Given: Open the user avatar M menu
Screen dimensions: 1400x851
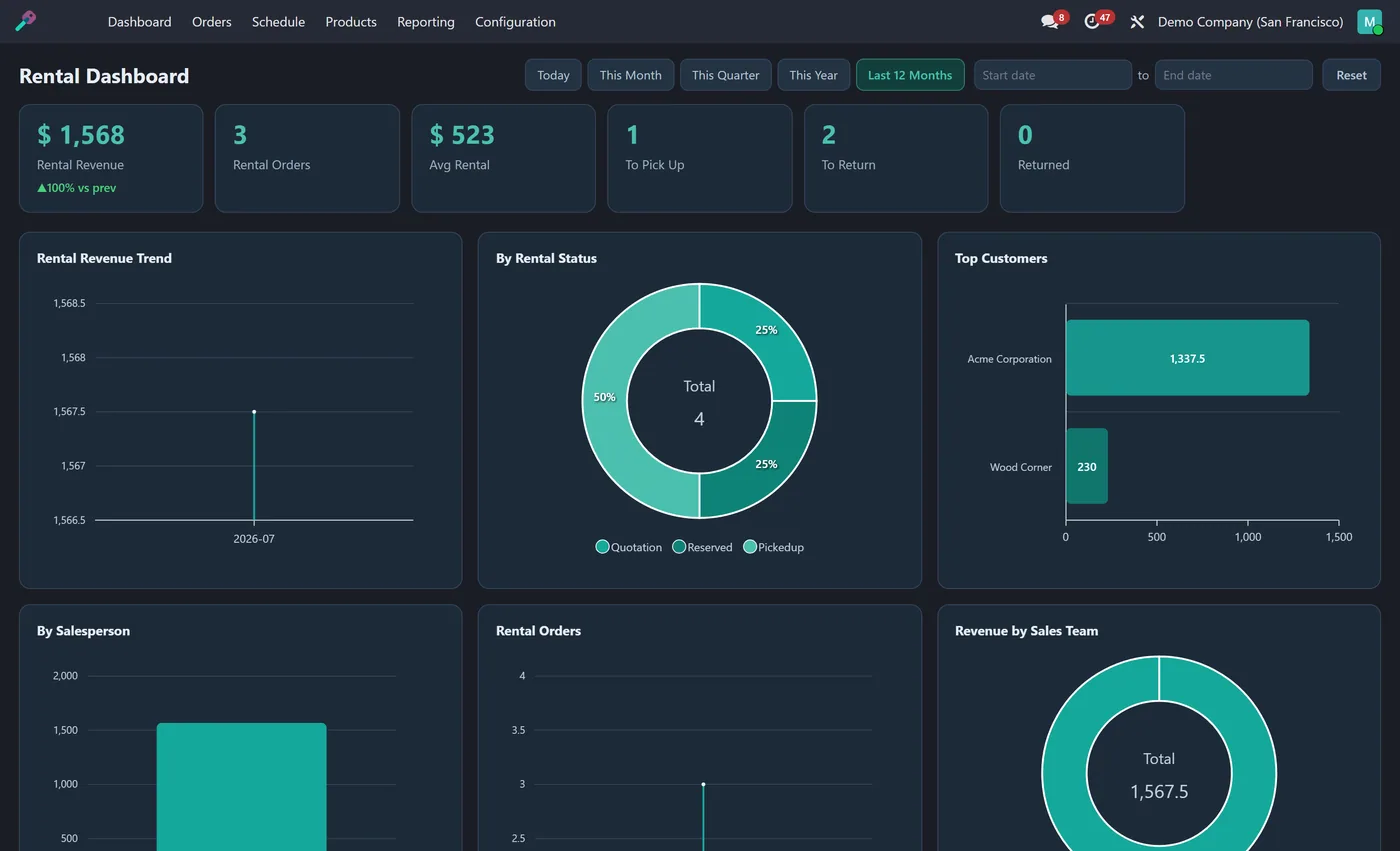Looking at the screenshot, I should (1369, 21).
